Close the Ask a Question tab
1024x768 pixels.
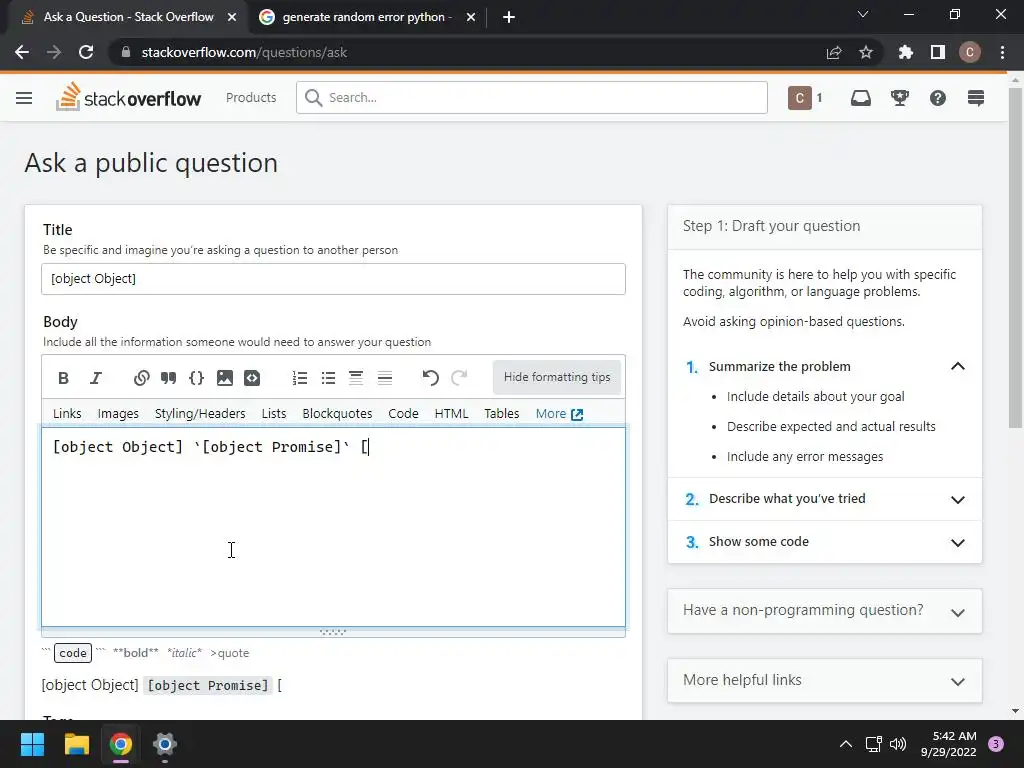point(232,17)
